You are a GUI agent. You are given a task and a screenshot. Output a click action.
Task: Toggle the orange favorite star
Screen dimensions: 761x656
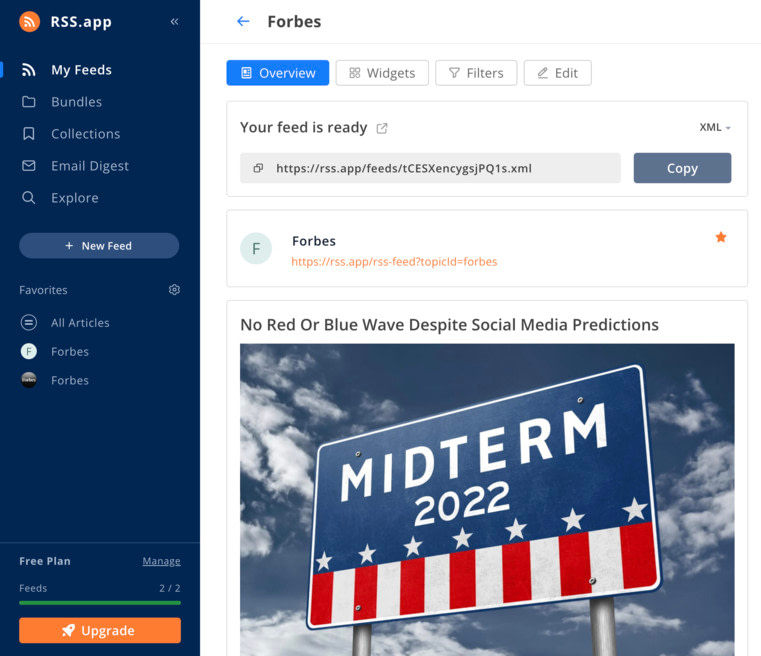[x=721, y=237]
